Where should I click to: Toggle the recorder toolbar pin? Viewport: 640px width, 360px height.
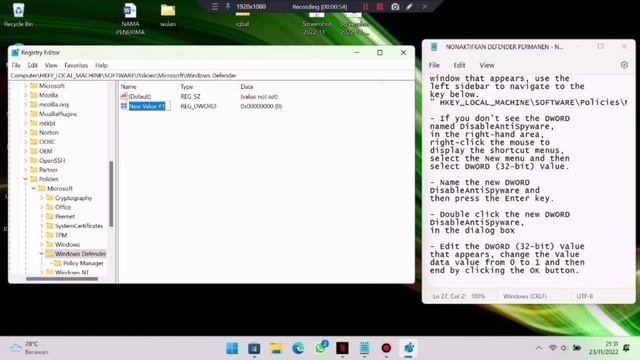click(228, 7)
